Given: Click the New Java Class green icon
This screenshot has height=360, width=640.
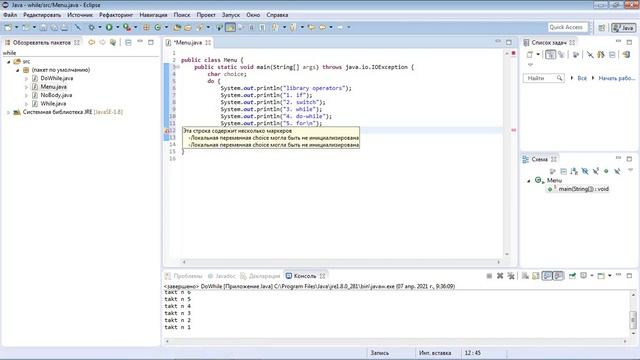Looking at the screenshot, I should coord(158,27).
